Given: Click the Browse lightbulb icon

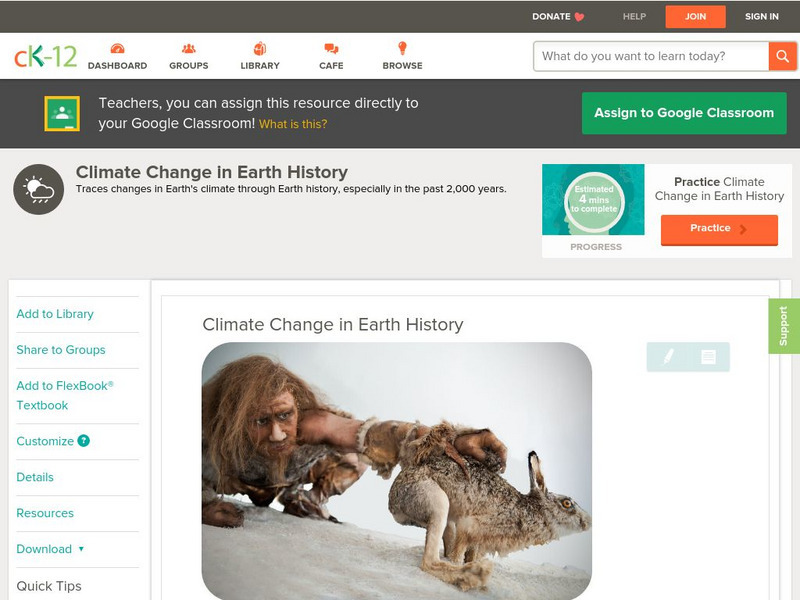Looking at the screenshot, I should click(402, 49).
